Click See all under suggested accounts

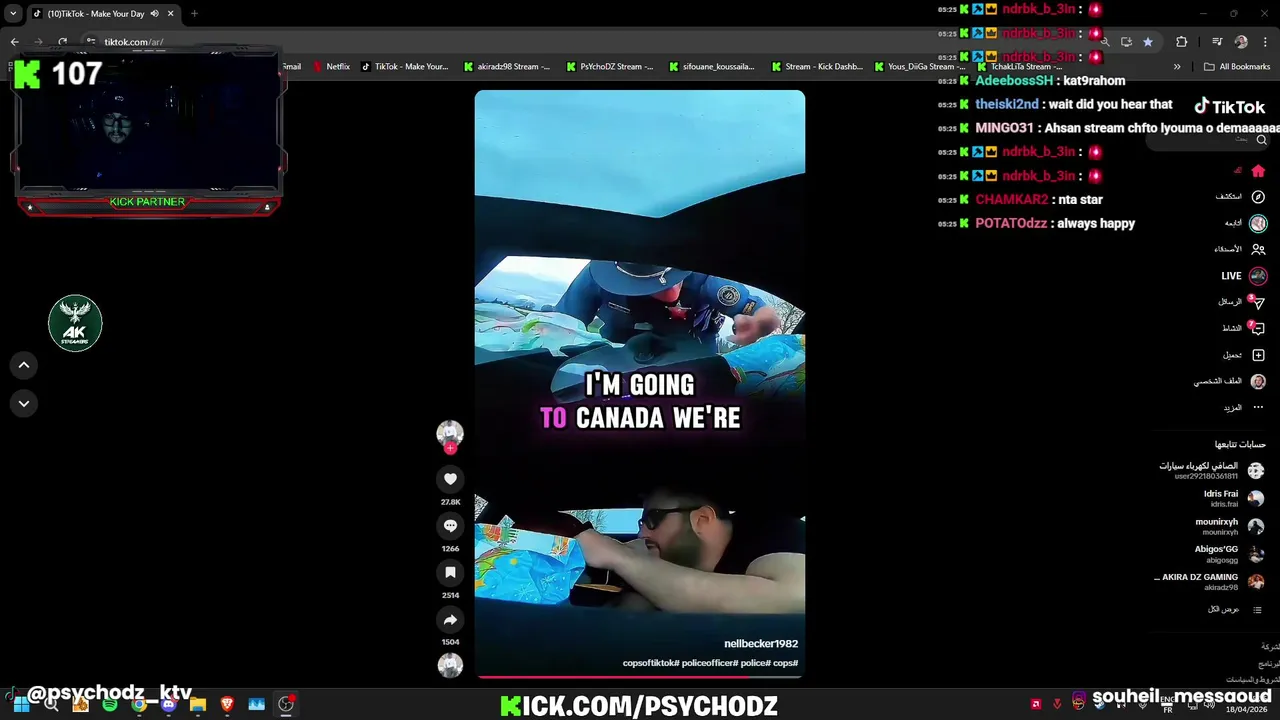pos(1223,609)
